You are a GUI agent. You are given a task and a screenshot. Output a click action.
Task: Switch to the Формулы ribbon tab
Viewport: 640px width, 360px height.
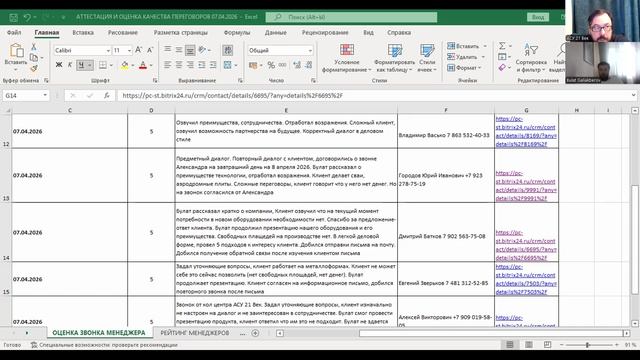click(x=237, y=32)
